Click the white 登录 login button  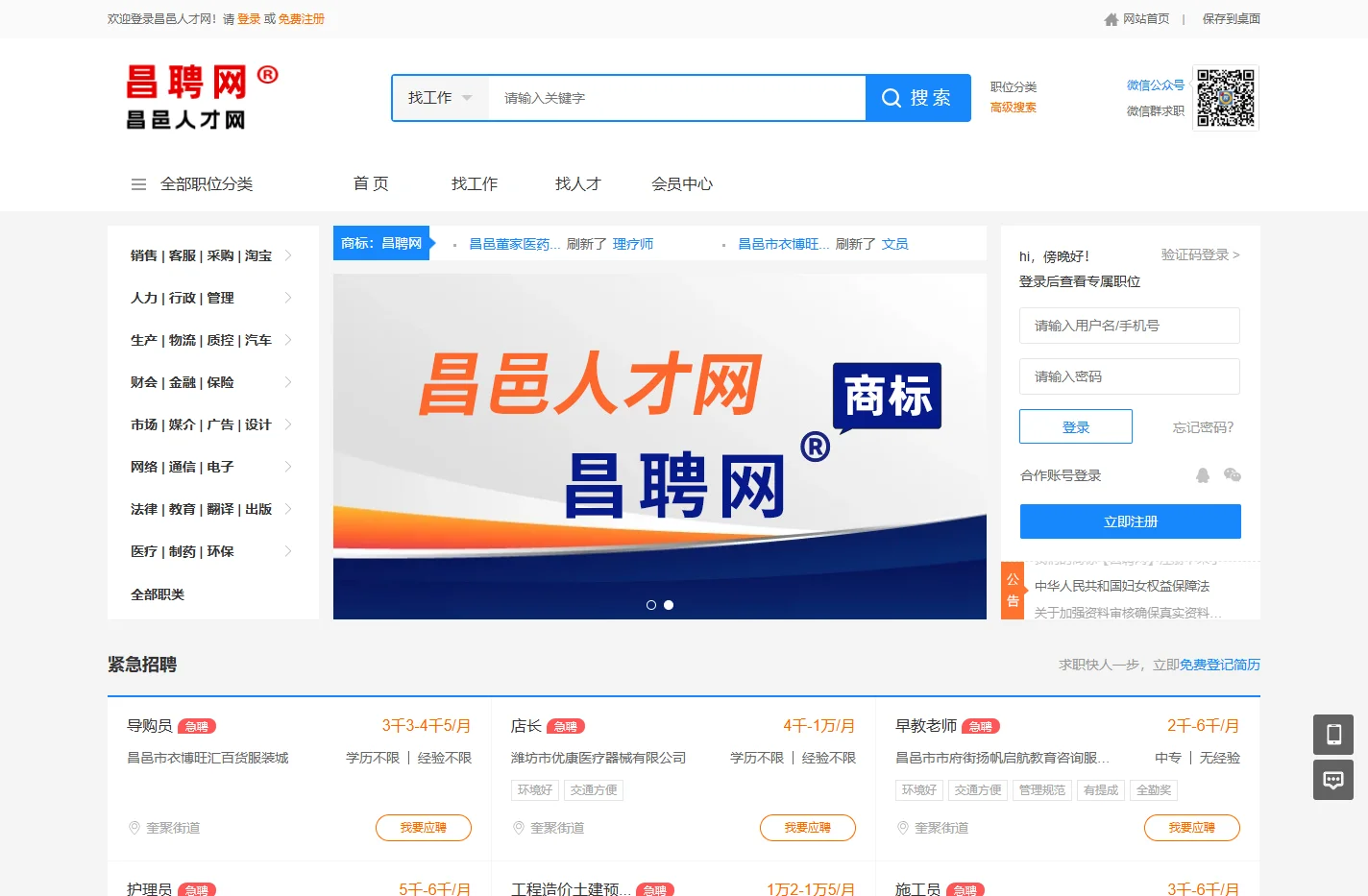point(1076,426)
